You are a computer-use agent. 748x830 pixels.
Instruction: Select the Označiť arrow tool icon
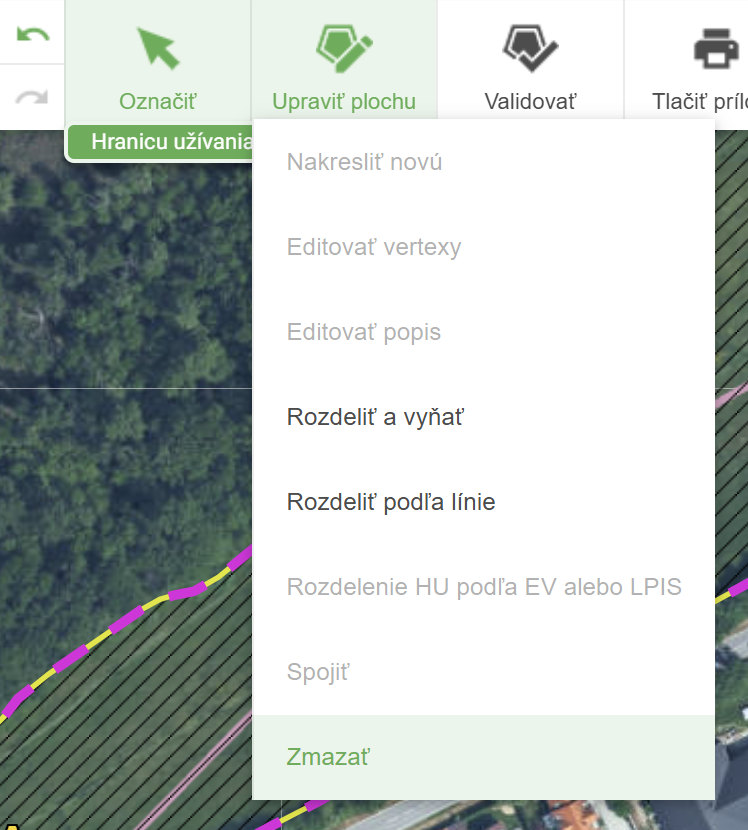pyautogui.click(x=158, y=49)
